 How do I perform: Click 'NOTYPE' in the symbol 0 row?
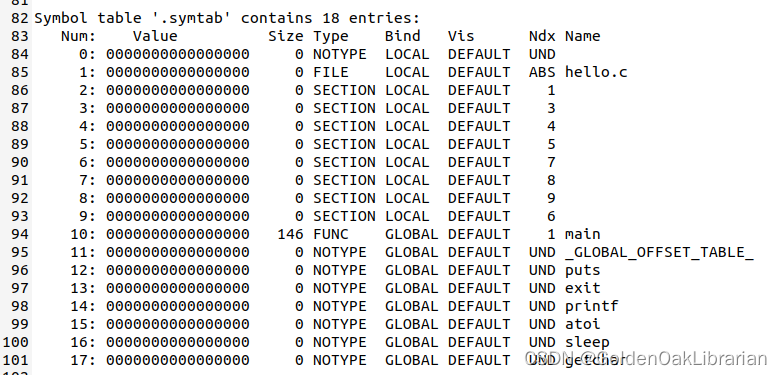340,54
